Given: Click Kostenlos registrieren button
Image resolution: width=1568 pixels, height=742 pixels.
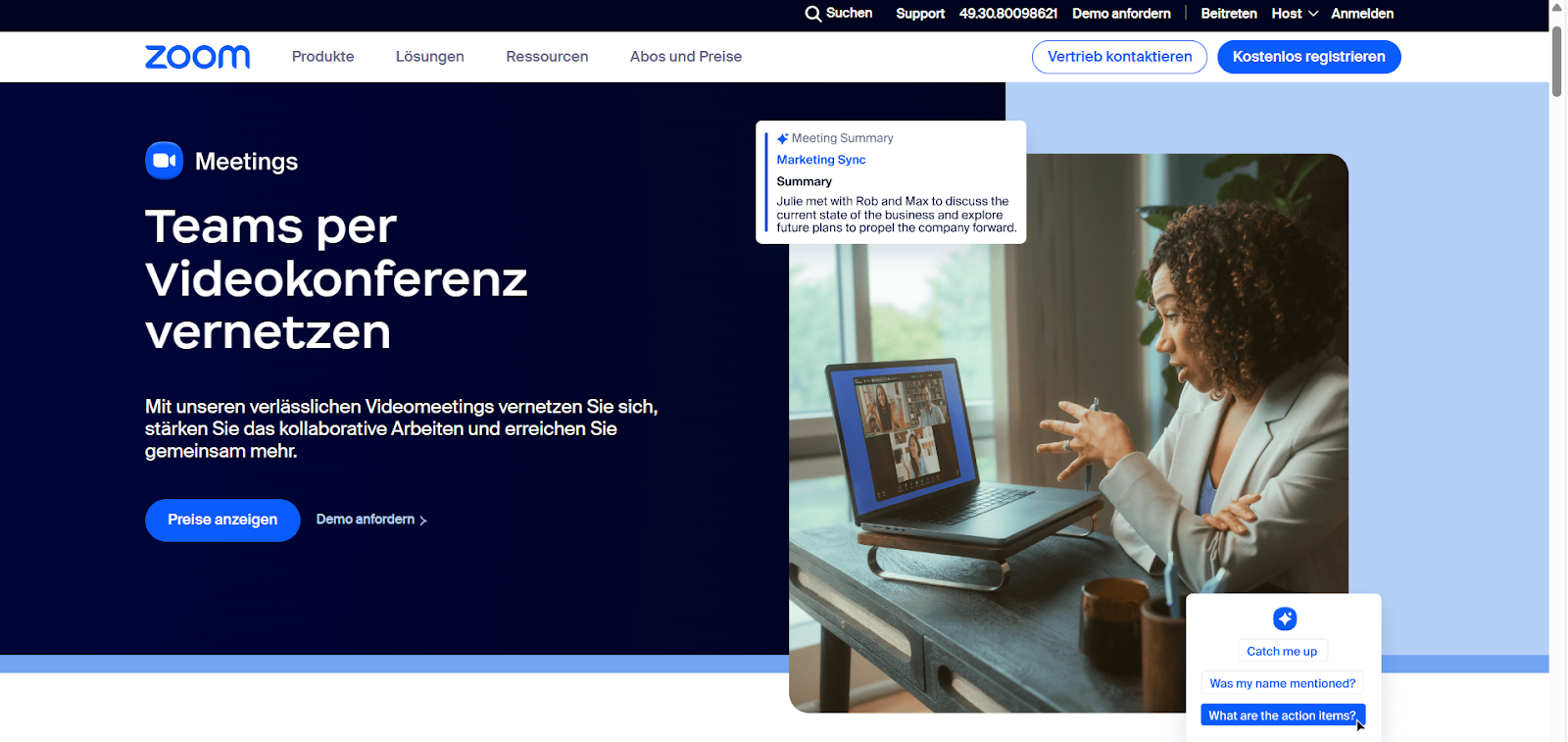Looking at the screenshot, I should pyautogui.click(x=1309, y=57).
